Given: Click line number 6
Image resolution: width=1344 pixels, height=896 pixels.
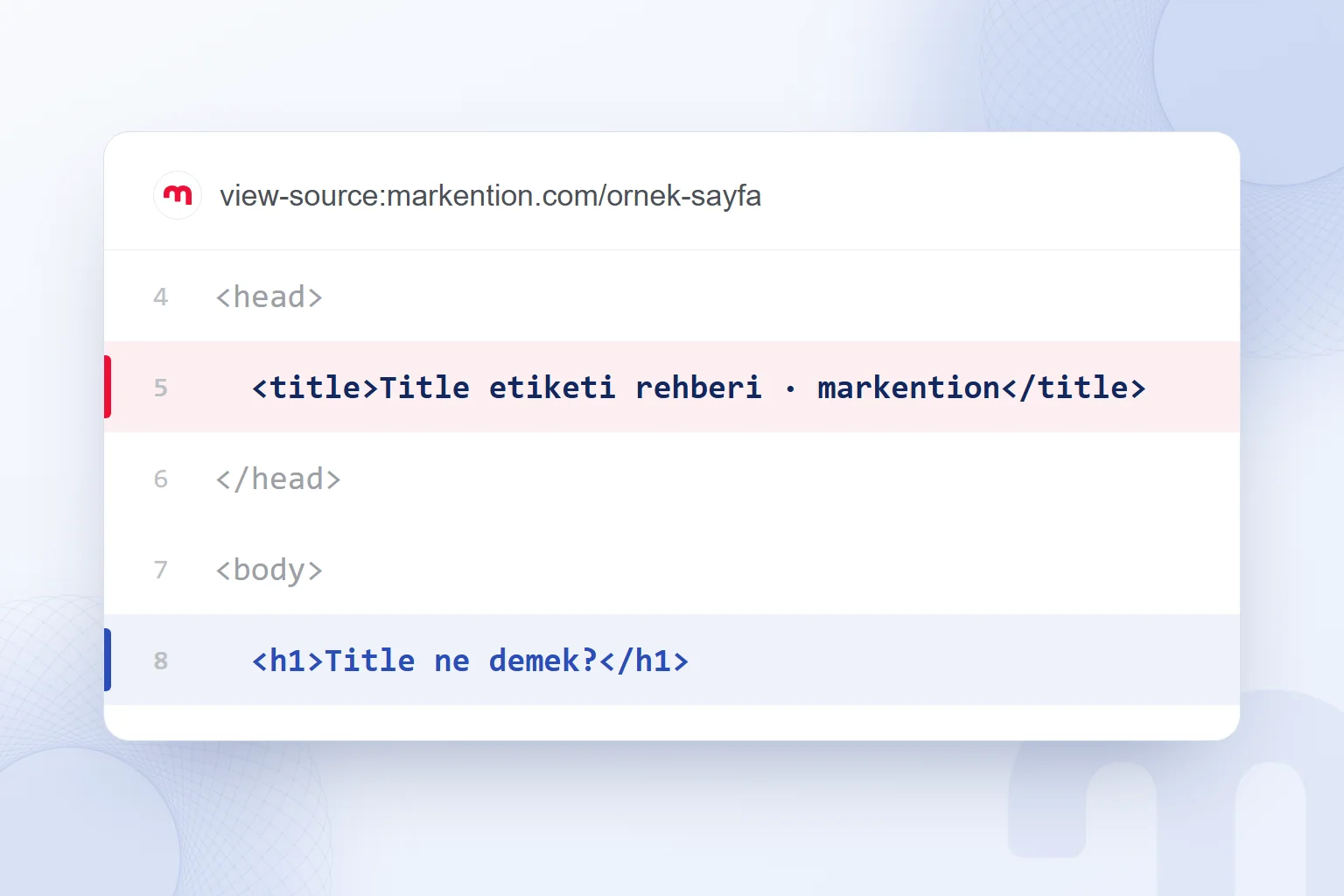Looking at the screenshot, I should pos(161,479).
